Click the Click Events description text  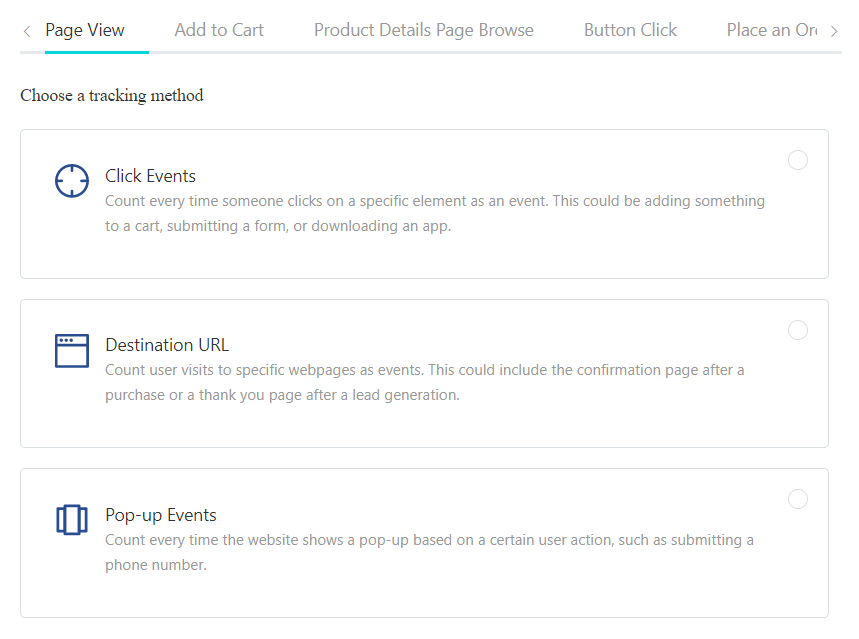point(434,213)
